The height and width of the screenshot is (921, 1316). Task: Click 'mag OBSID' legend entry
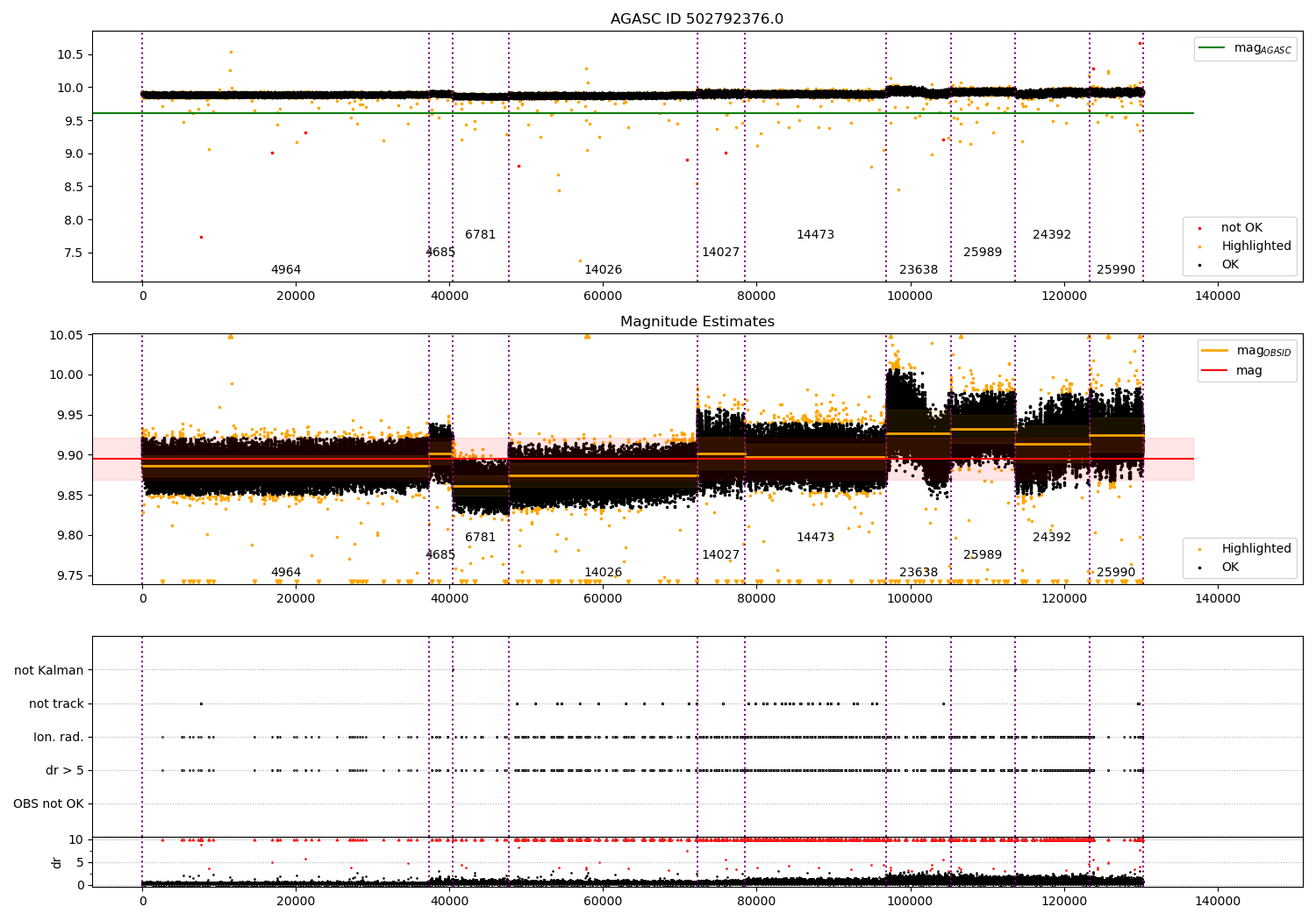pos(1247,351)
